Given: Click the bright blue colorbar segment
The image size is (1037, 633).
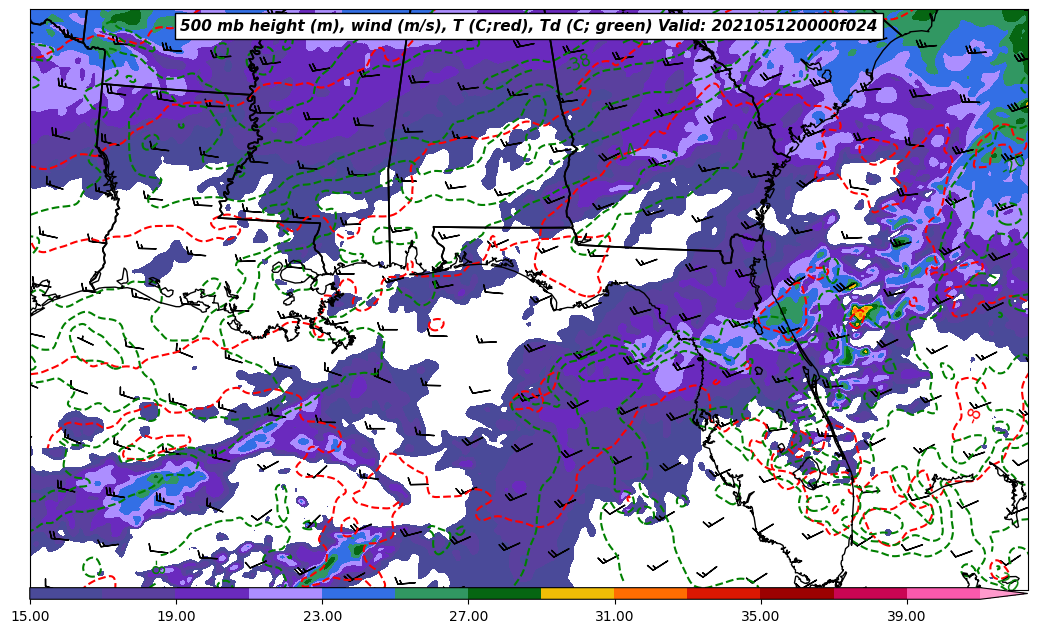Looking at the screenshot, I should pos(359,593).
